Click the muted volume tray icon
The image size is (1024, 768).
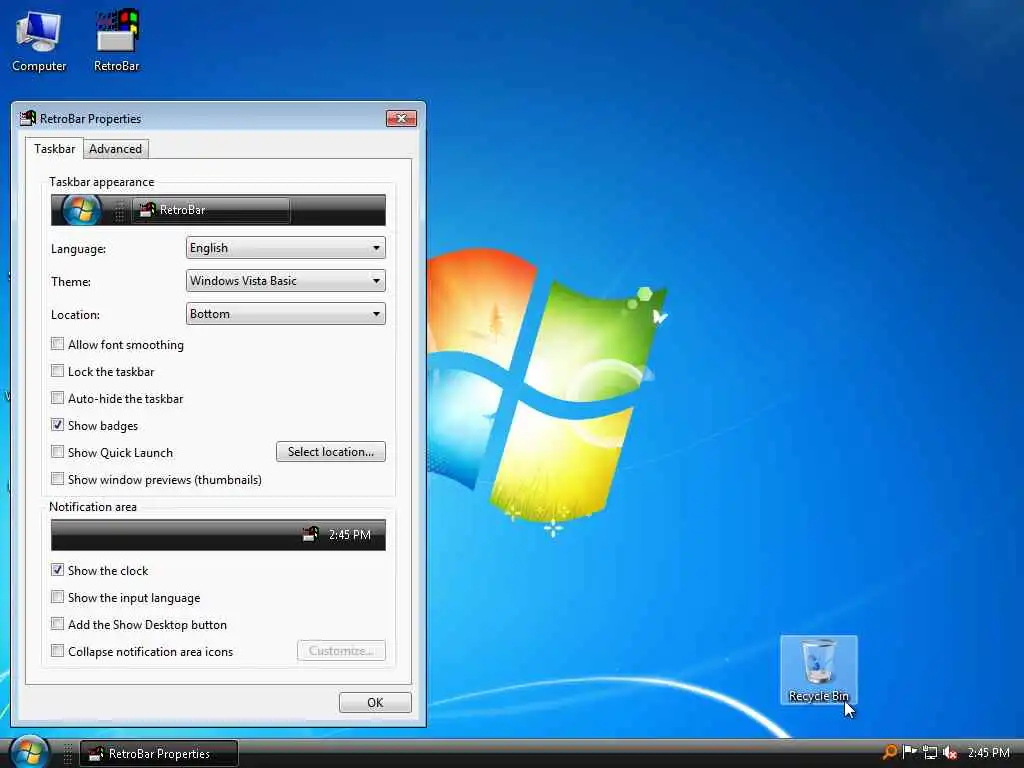coord(950,753)
